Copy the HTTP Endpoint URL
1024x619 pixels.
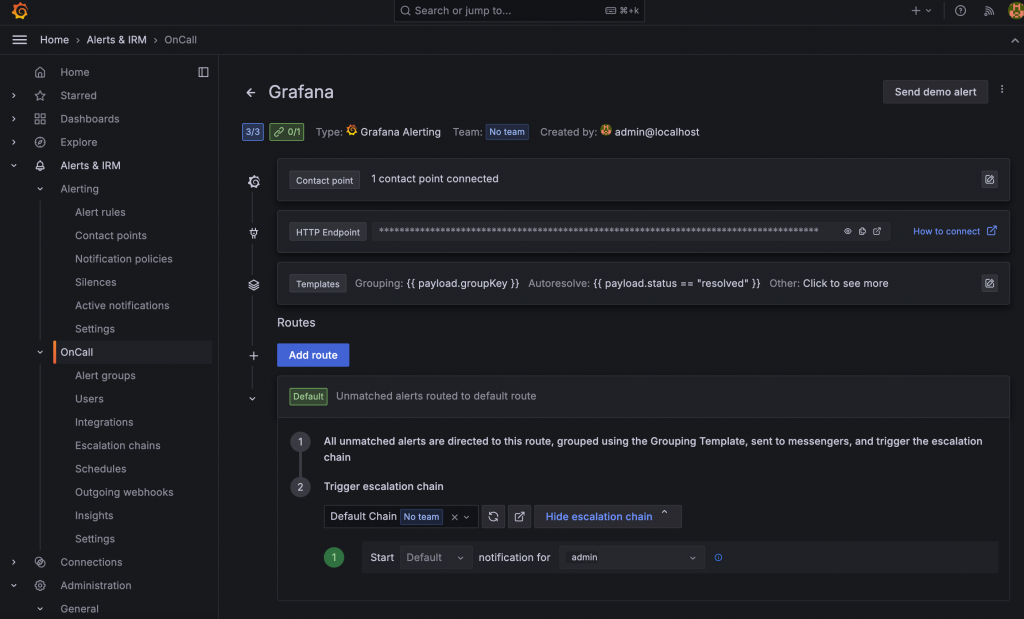point(862,231)
